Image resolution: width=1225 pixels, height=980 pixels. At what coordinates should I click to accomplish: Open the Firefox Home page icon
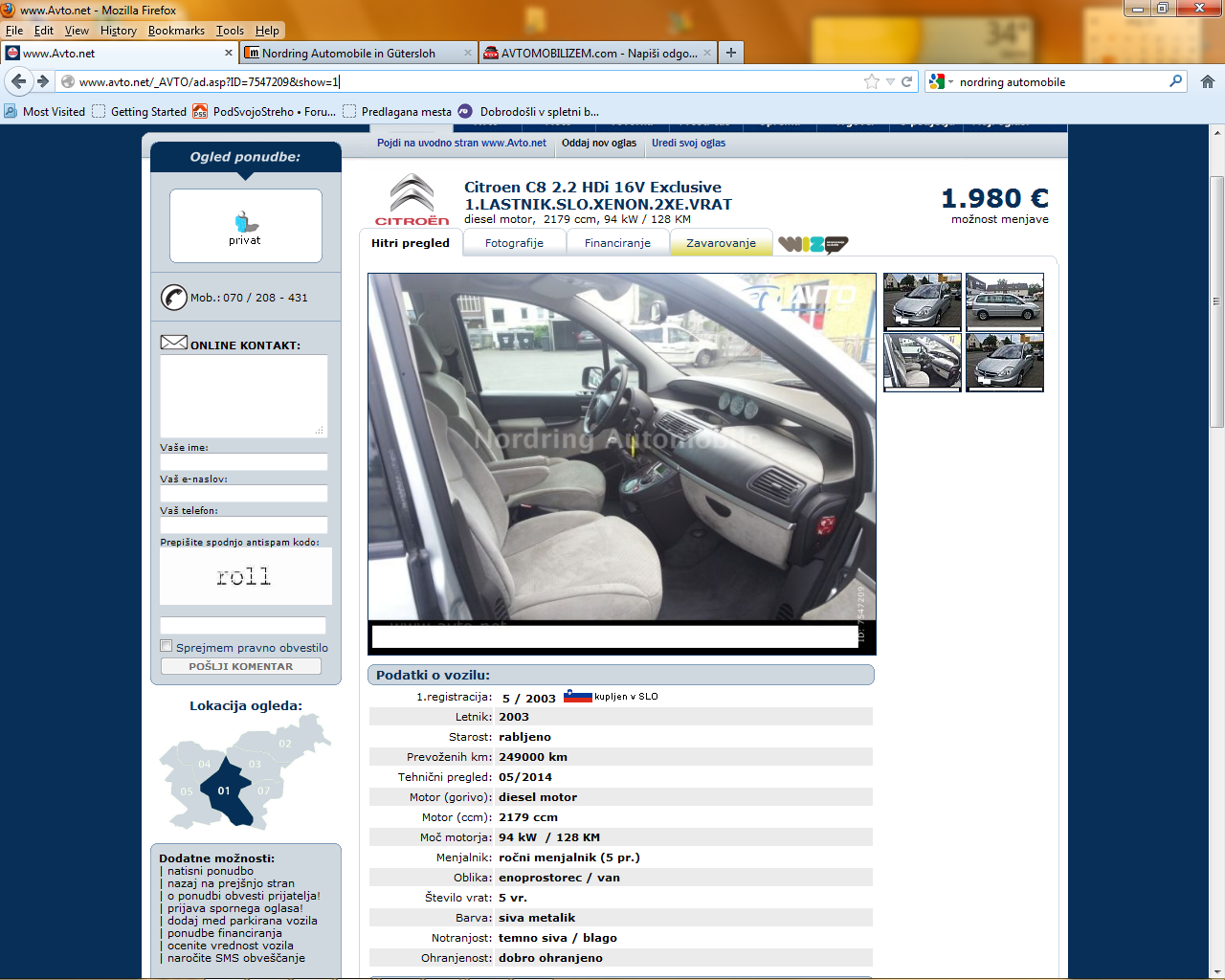1208,81
